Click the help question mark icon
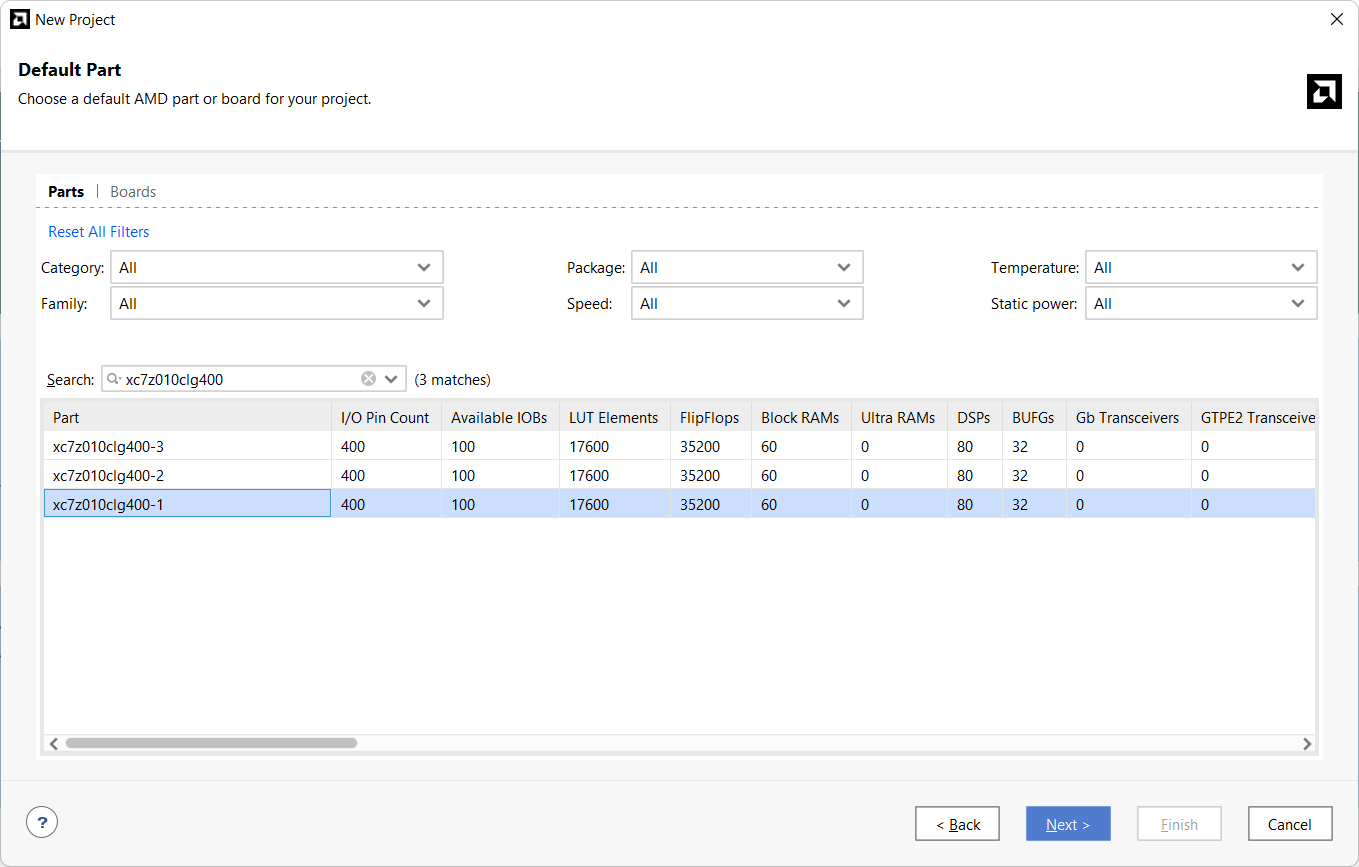Viewport: 1359px width, 867px height. 42,823
